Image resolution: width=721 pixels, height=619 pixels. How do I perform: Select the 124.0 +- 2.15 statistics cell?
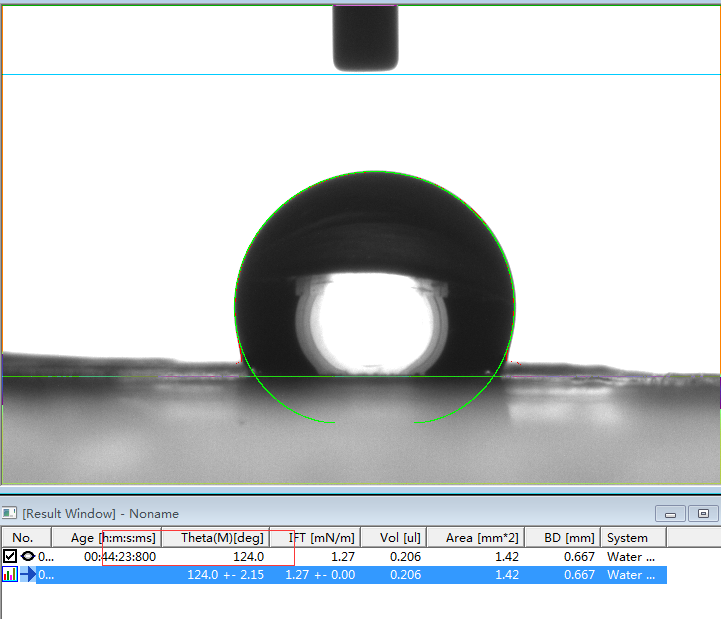tap(225, 575)
